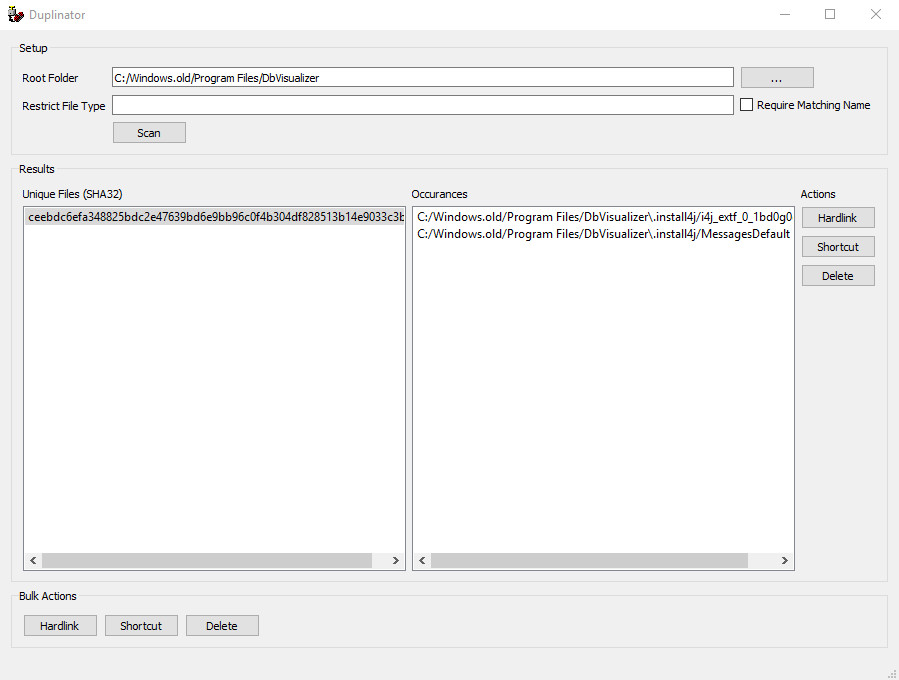Click Delete in the Actions column
The width and height of the screenshot is (899, 680).
[838, 276]
